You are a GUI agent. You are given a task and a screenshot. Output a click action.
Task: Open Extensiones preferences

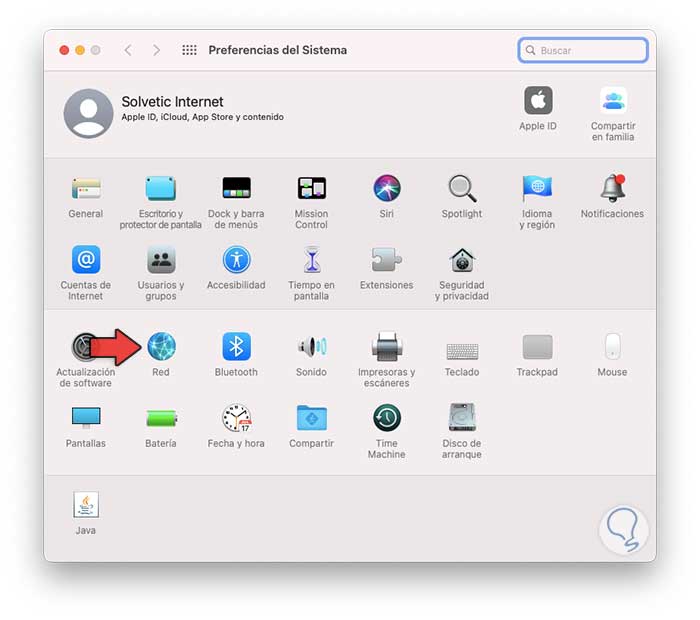[x=387, y=259]
